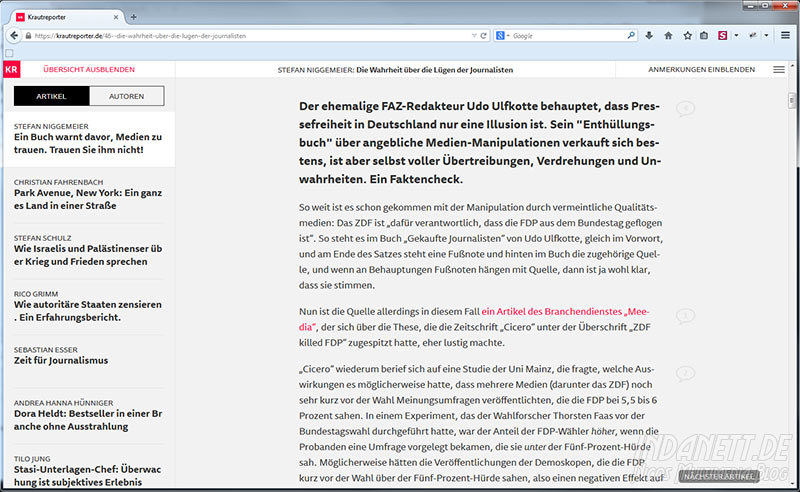Open the Google search engine selector

pos(503,36)
